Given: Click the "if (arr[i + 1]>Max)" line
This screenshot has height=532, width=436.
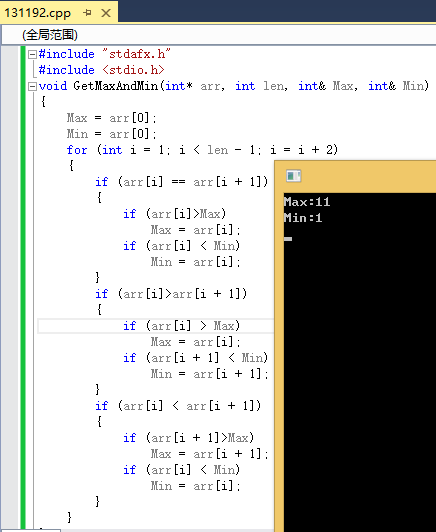Looking at the screenshot, I should pyautogui.click(x=188, y=438).
